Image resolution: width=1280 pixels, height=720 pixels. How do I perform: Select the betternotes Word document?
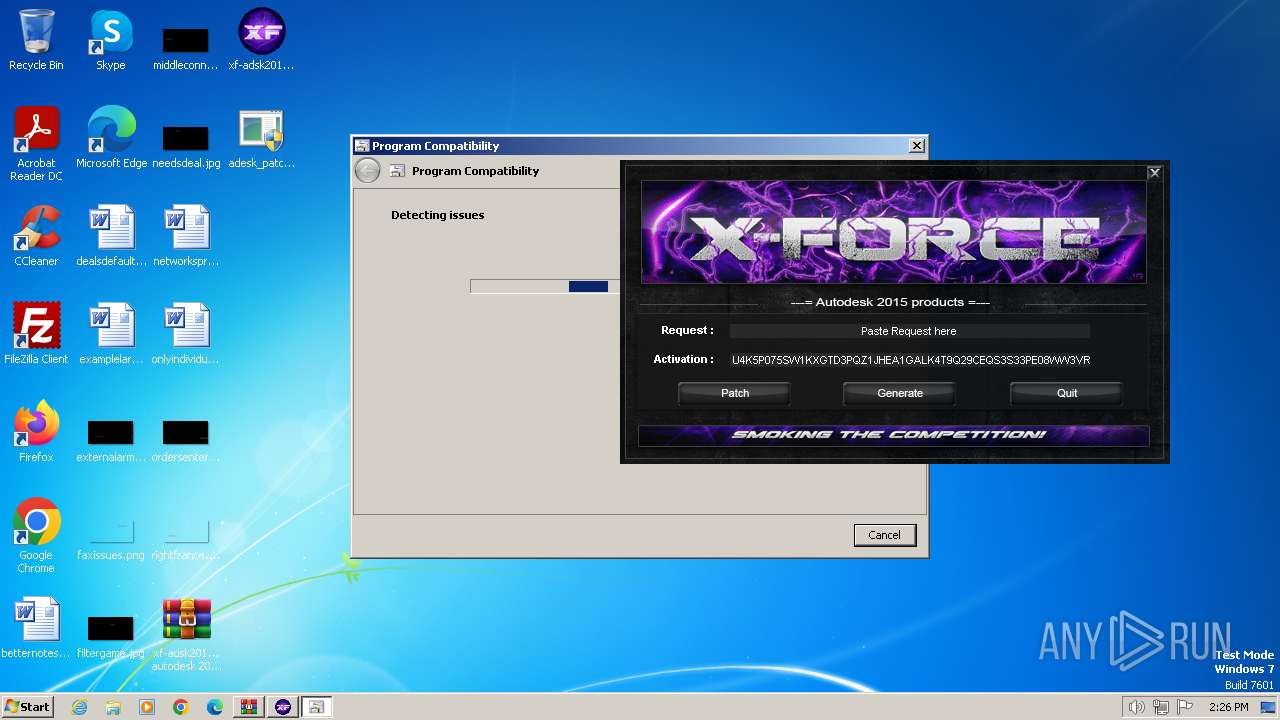tap(36, 628)
